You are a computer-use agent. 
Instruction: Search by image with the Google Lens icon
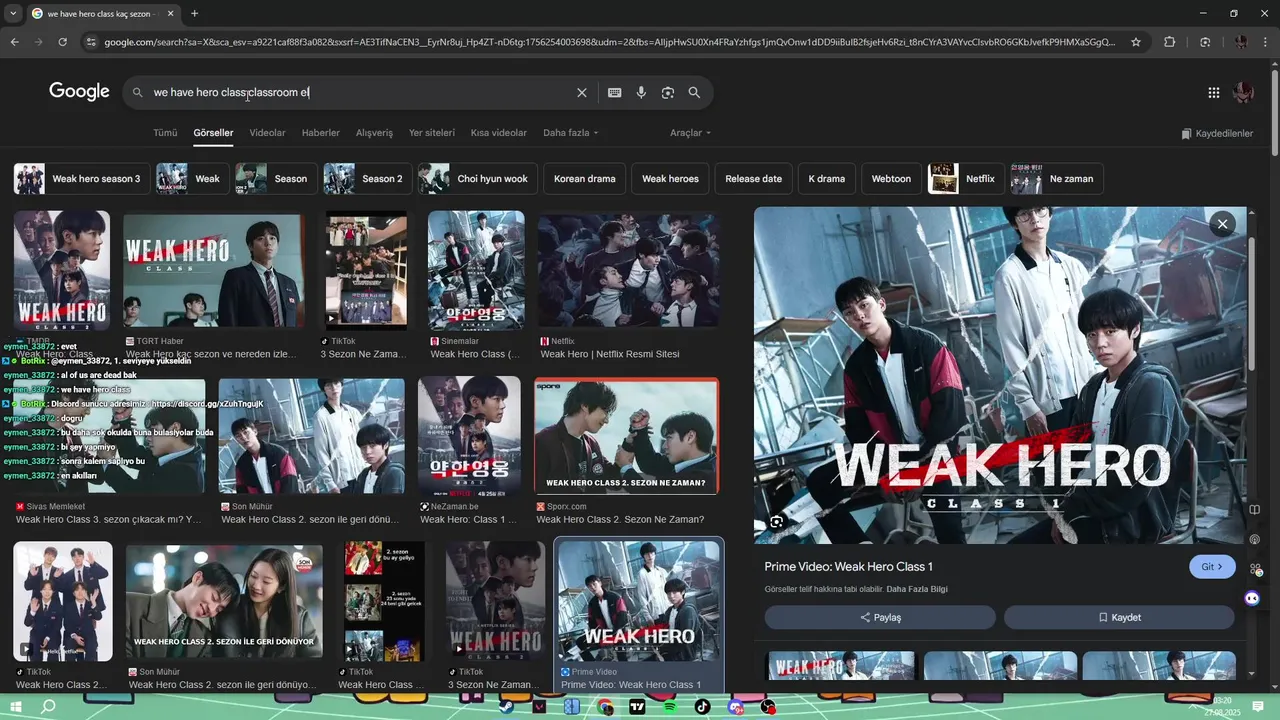click(667, 93)
